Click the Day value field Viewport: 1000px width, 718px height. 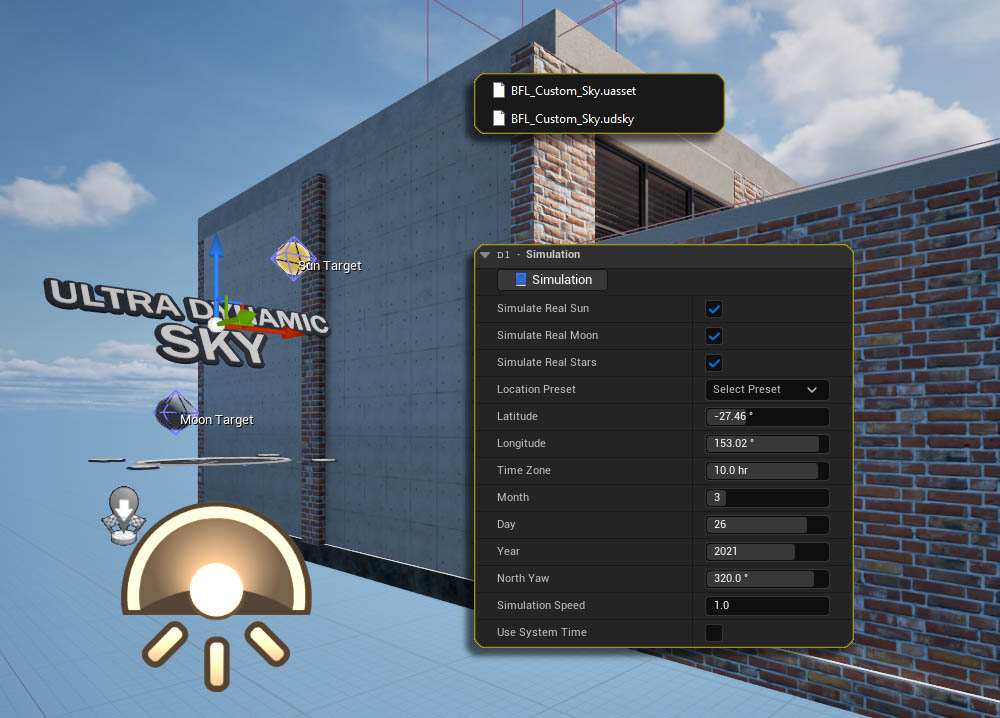click(x=767, y=524)
